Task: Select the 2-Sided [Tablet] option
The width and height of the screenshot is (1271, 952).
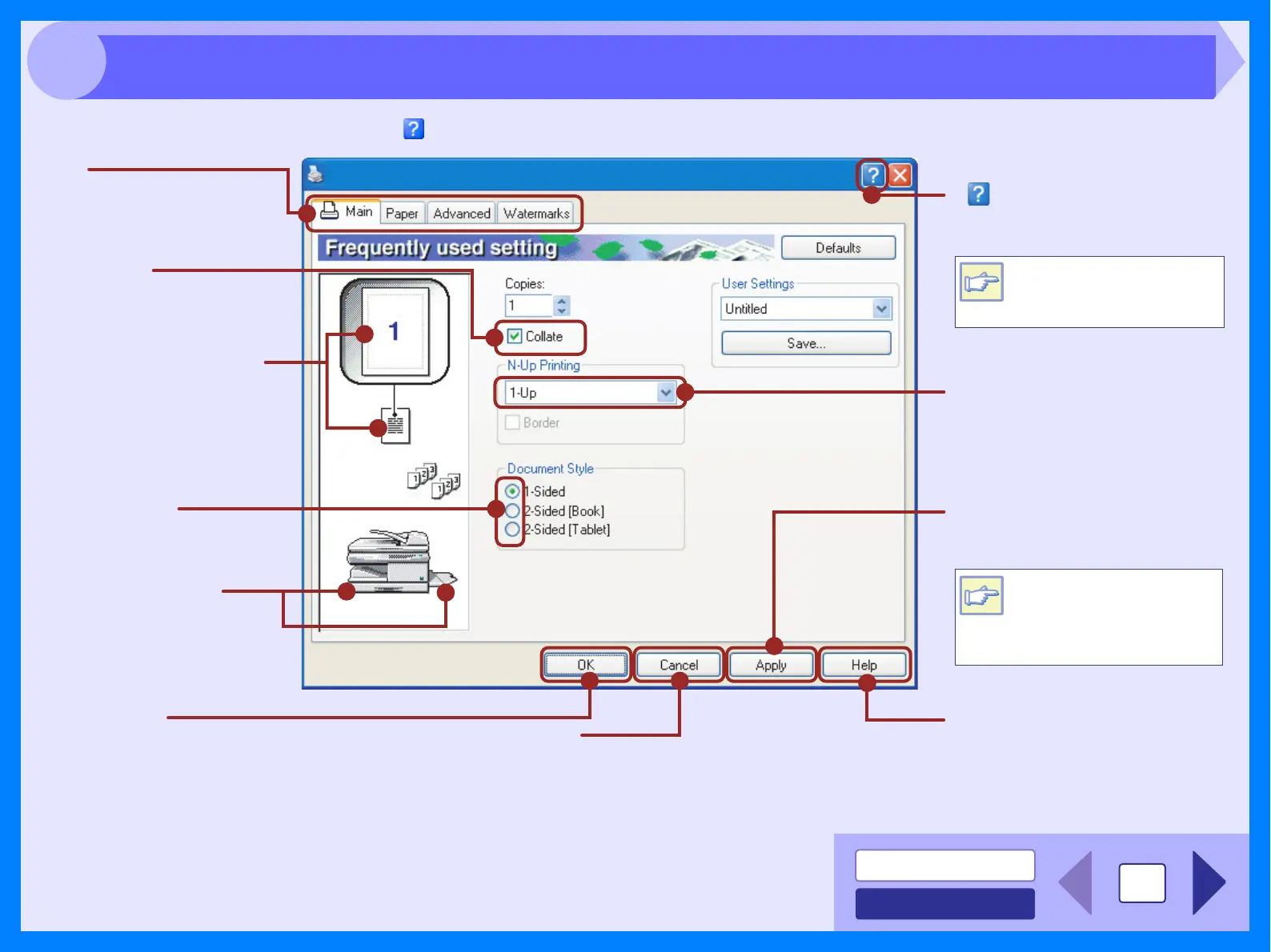Action: [512, 529]
